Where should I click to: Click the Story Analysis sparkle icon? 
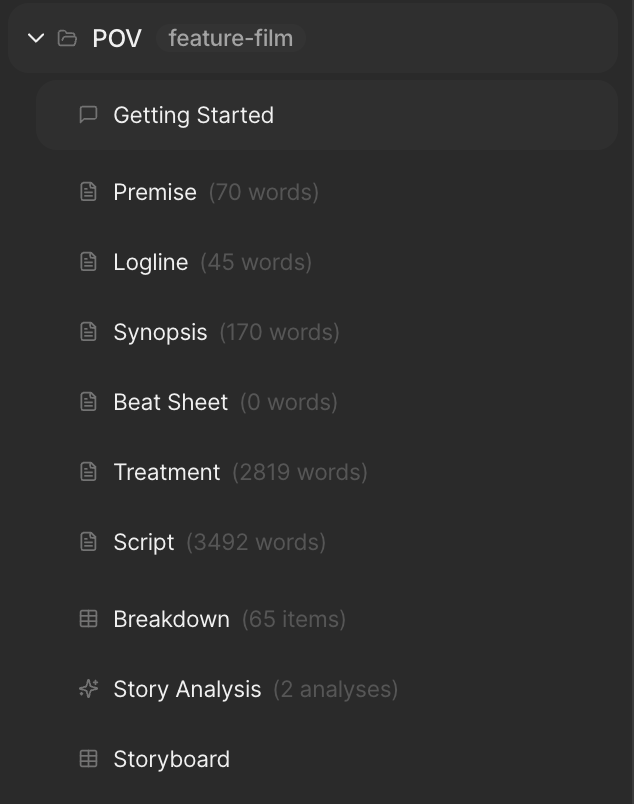(88, 688)
